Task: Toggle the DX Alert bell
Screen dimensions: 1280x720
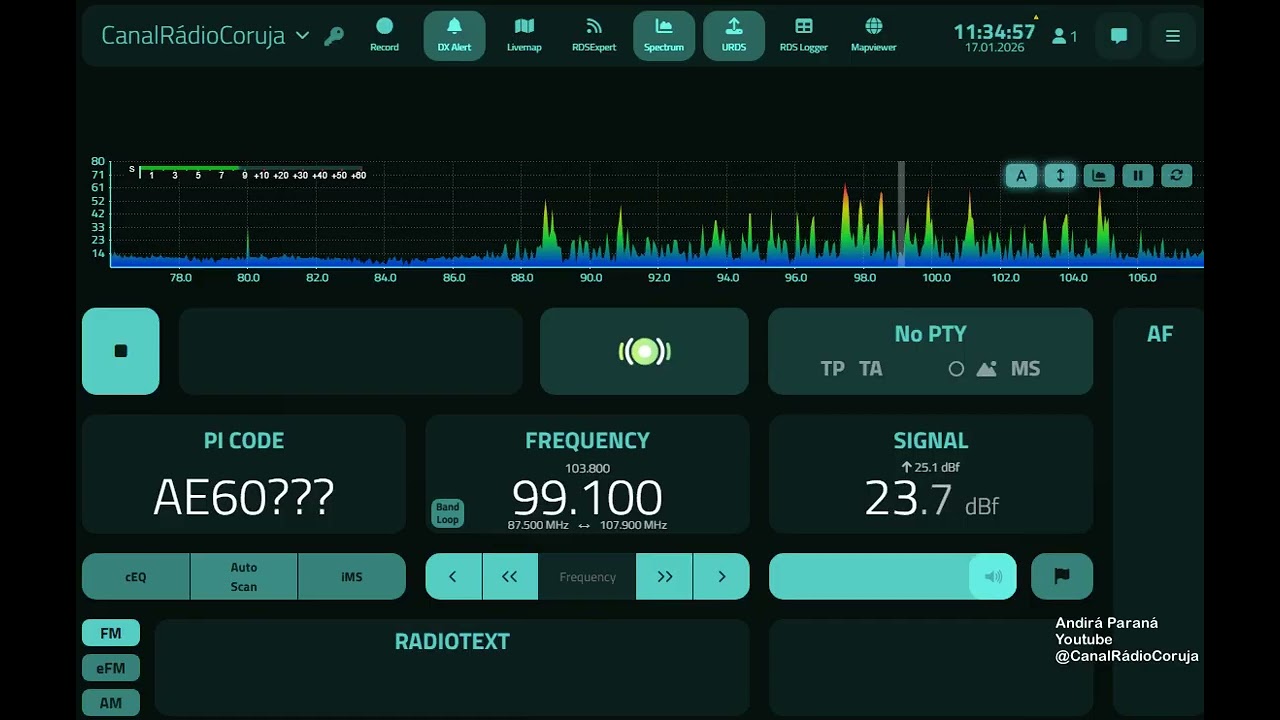Action: [454, 35]
